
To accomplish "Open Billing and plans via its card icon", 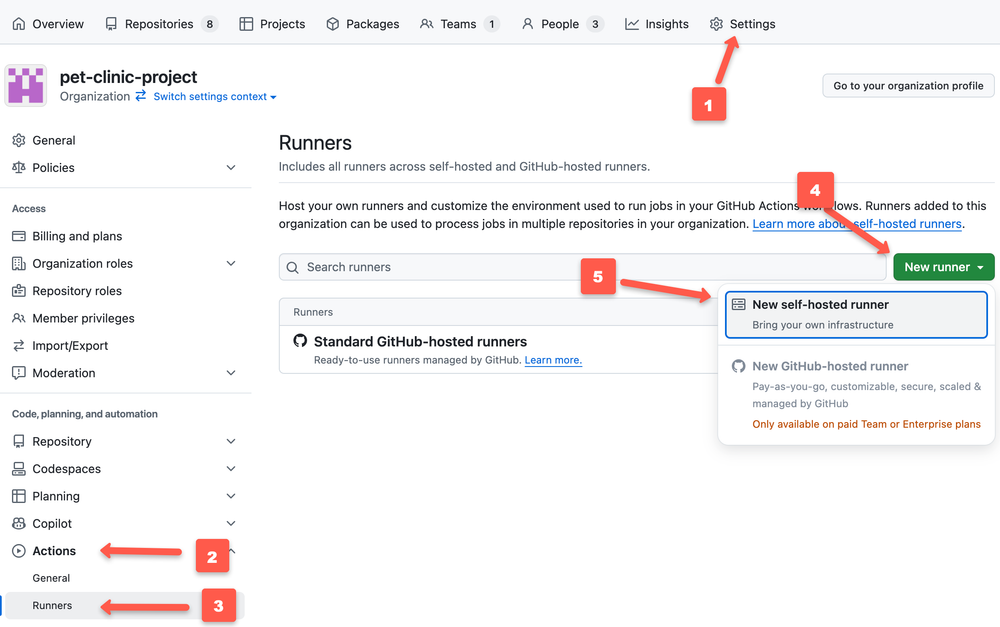I will (20, 235).
